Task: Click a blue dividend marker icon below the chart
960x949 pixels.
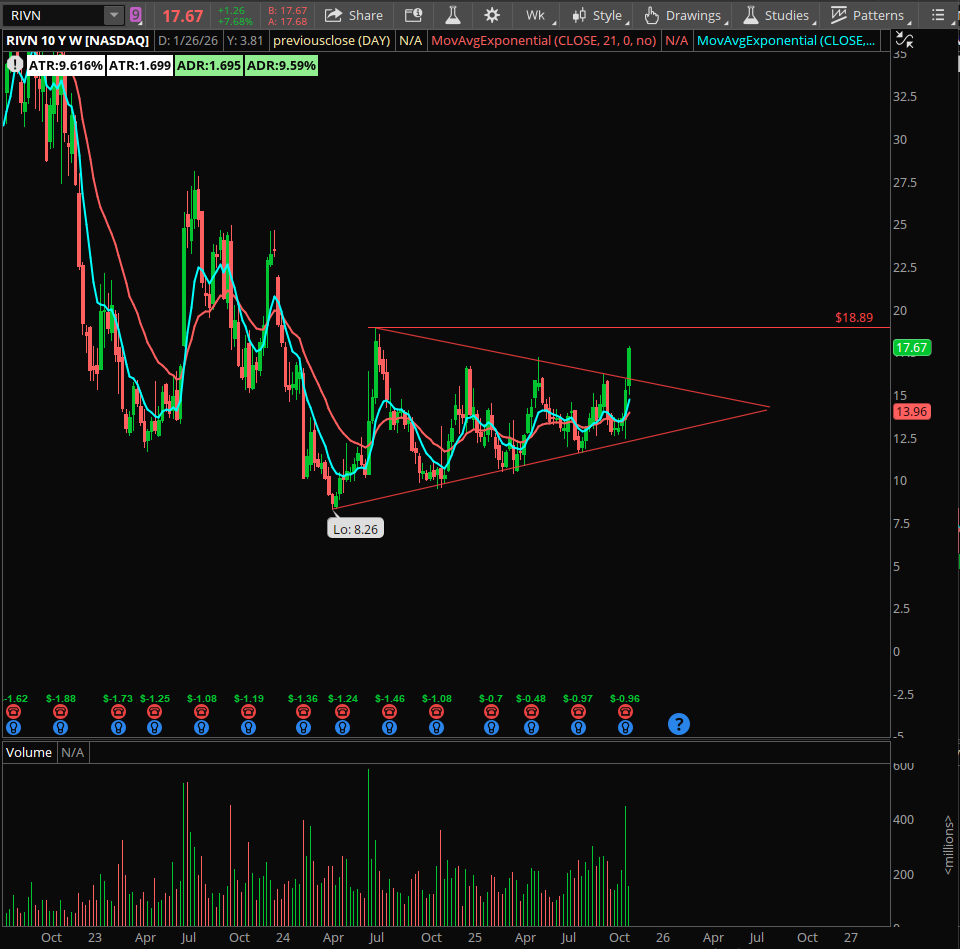Action: pyautogui.click(x=13, y=727)
